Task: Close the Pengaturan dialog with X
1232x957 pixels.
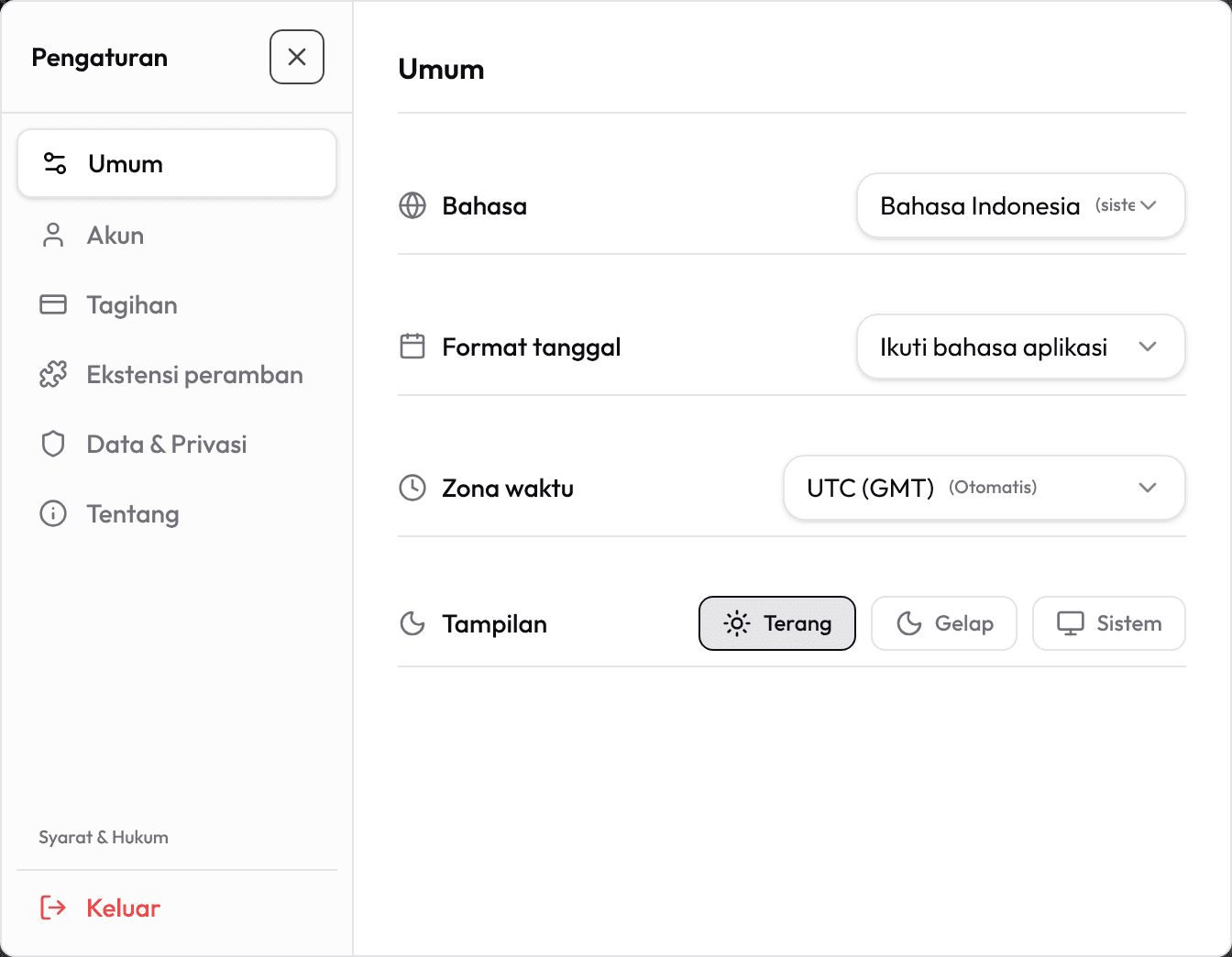Action: click(x=297, y=57)
